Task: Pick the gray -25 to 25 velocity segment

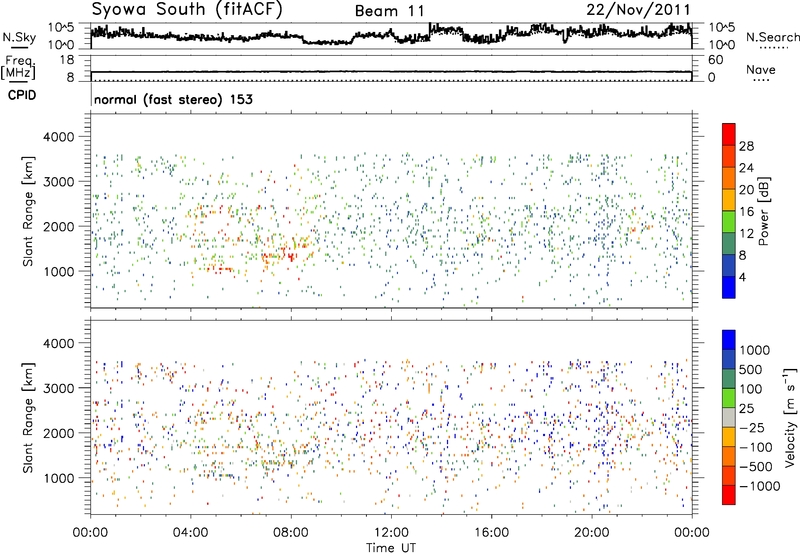Action: click(x=729, y=418)
